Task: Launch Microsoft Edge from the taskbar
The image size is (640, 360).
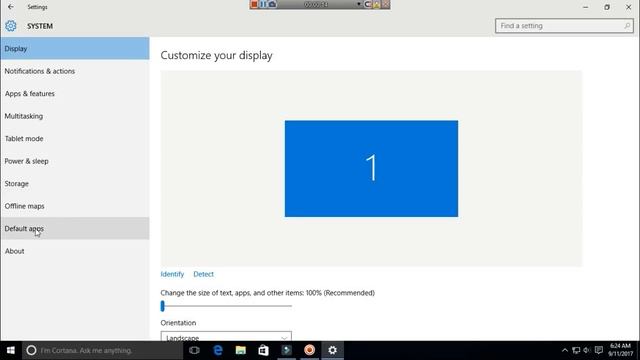Action: coord(218,350)
